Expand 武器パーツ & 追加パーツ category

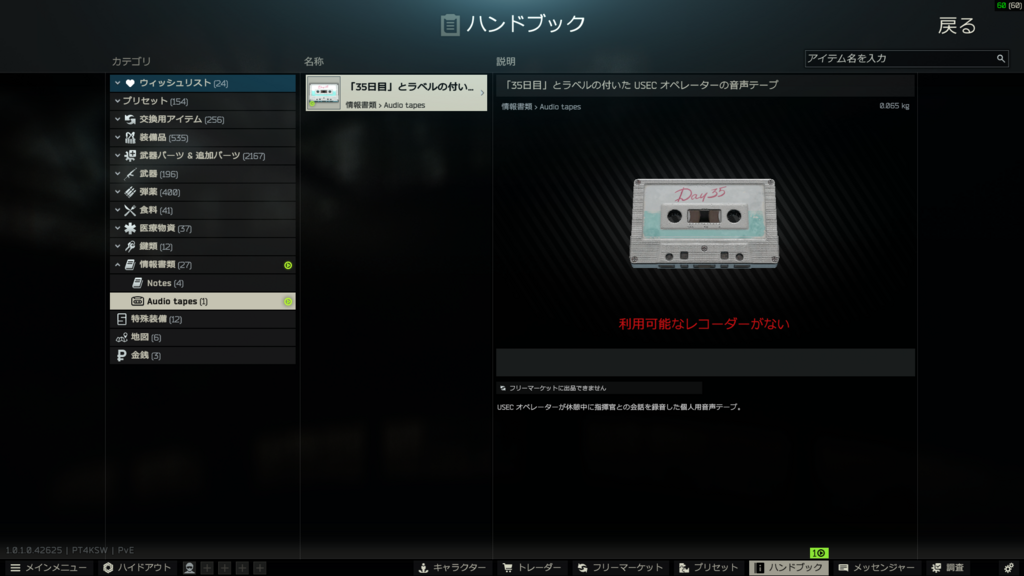pyautogui.click(x=118, y=156)
